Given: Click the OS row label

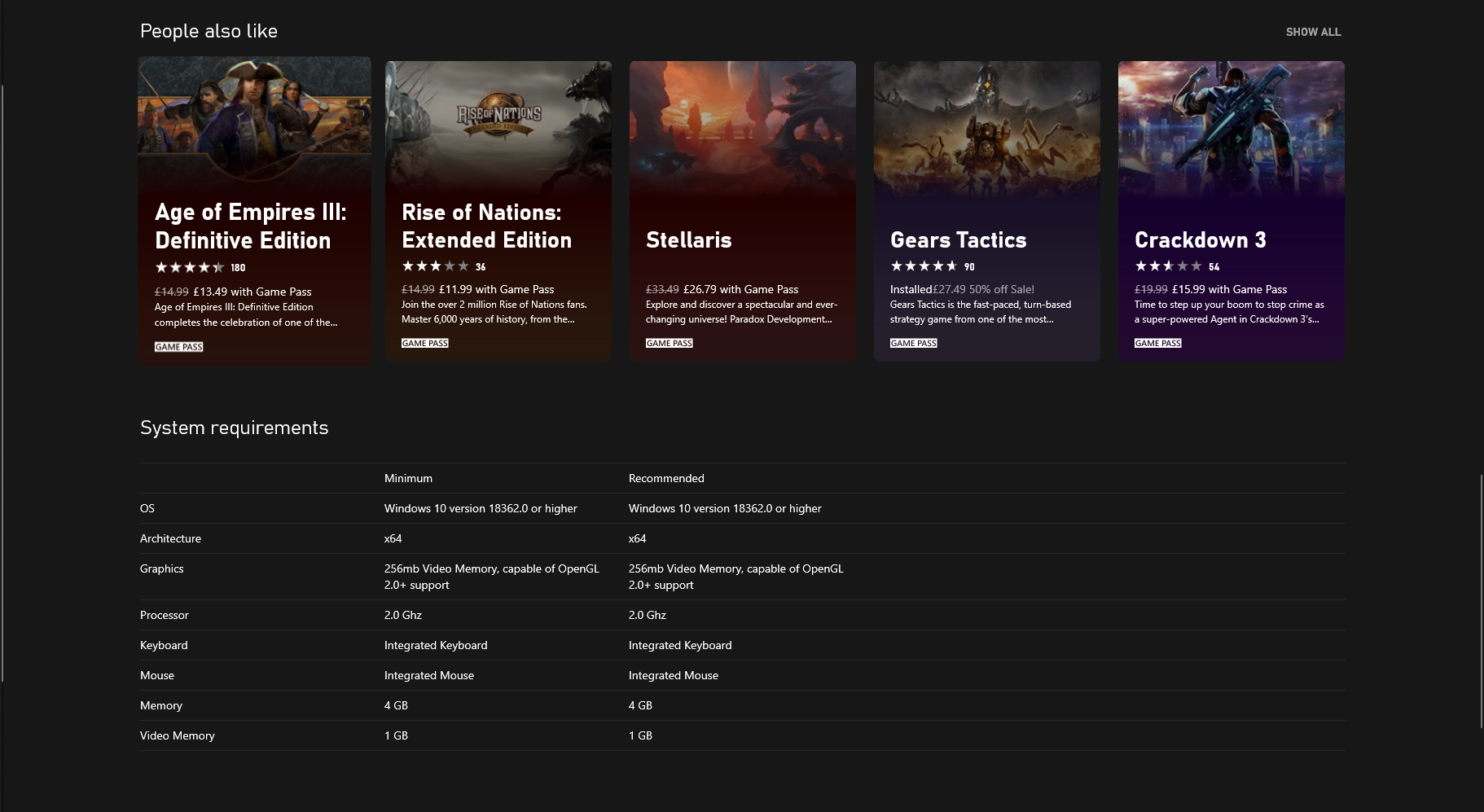Looking at the screenshot, I should pos(147,508).
